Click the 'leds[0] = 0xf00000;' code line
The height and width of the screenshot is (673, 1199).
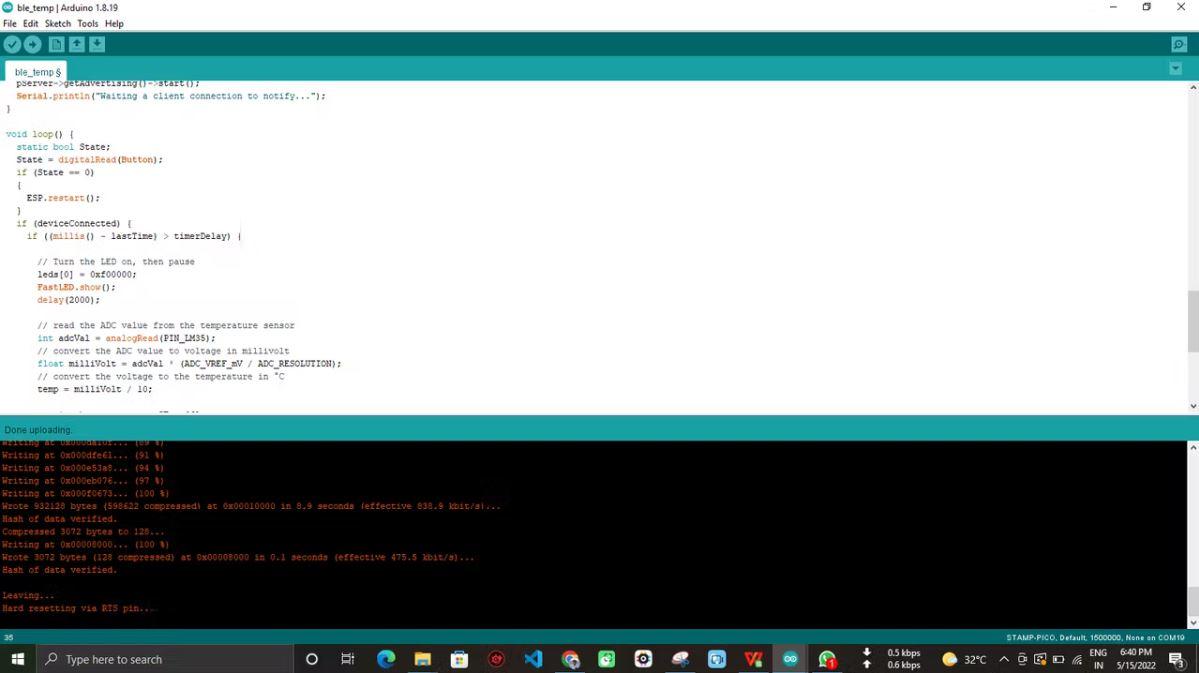[87, 275]
